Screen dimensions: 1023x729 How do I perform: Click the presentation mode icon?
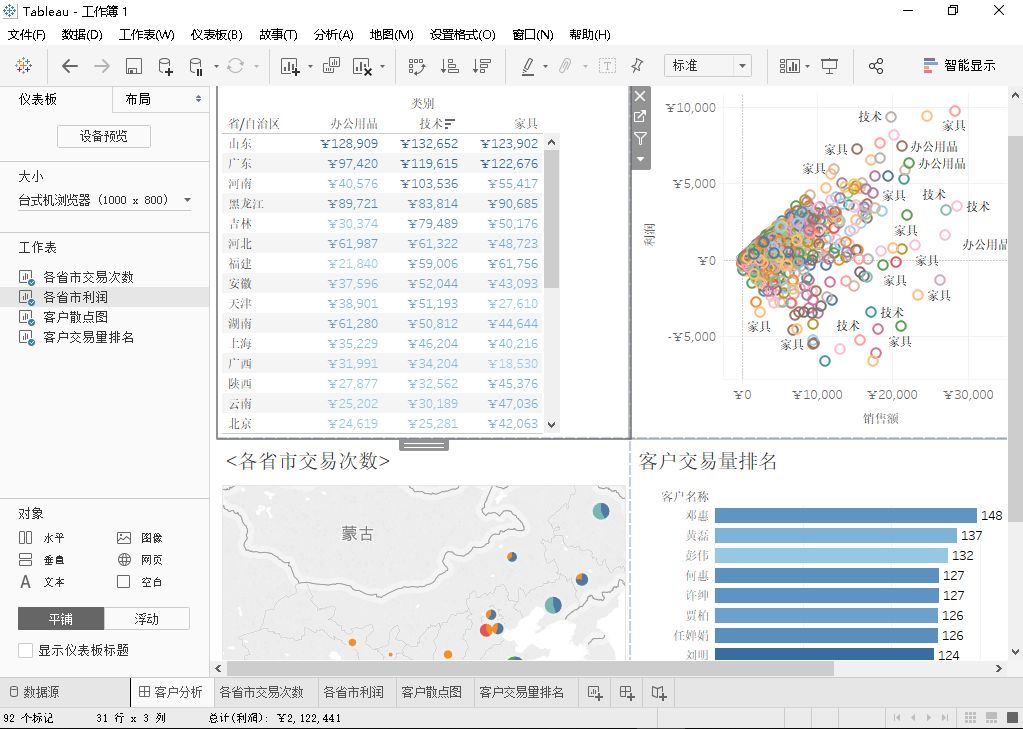coord(829,66)
